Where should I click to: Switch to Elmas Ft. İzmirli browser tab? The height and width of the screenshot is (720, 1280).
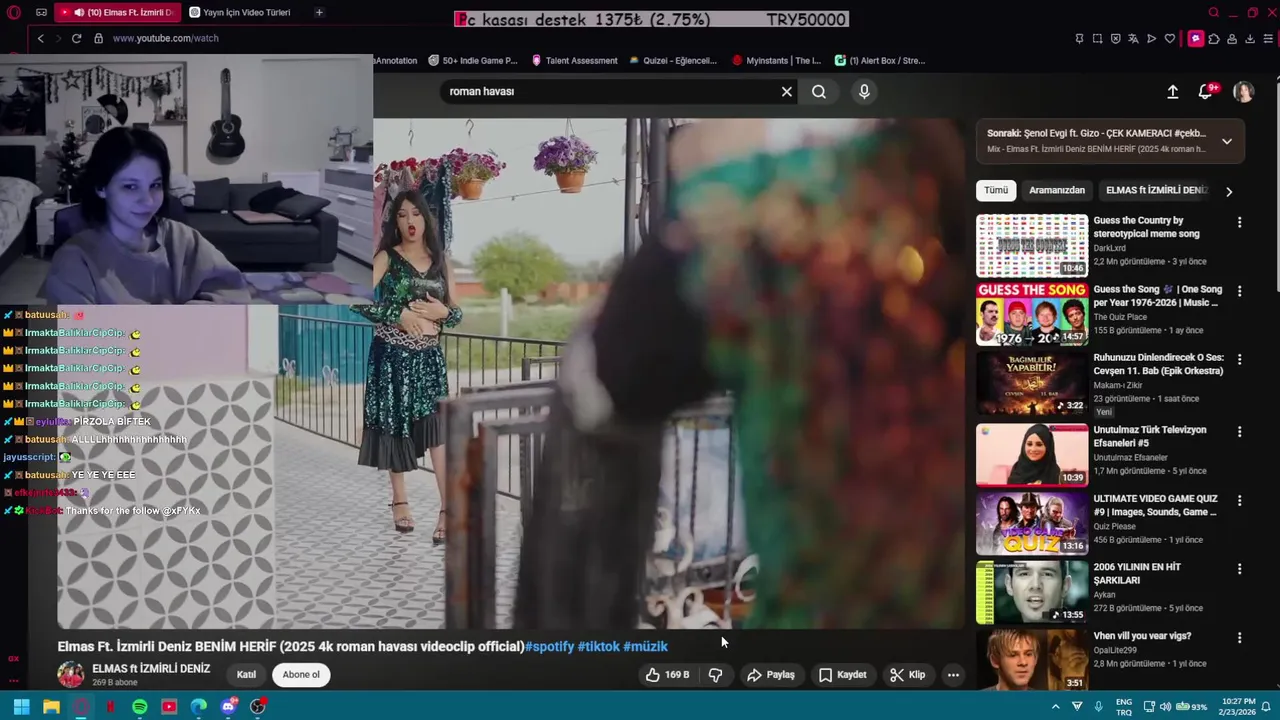116,12
